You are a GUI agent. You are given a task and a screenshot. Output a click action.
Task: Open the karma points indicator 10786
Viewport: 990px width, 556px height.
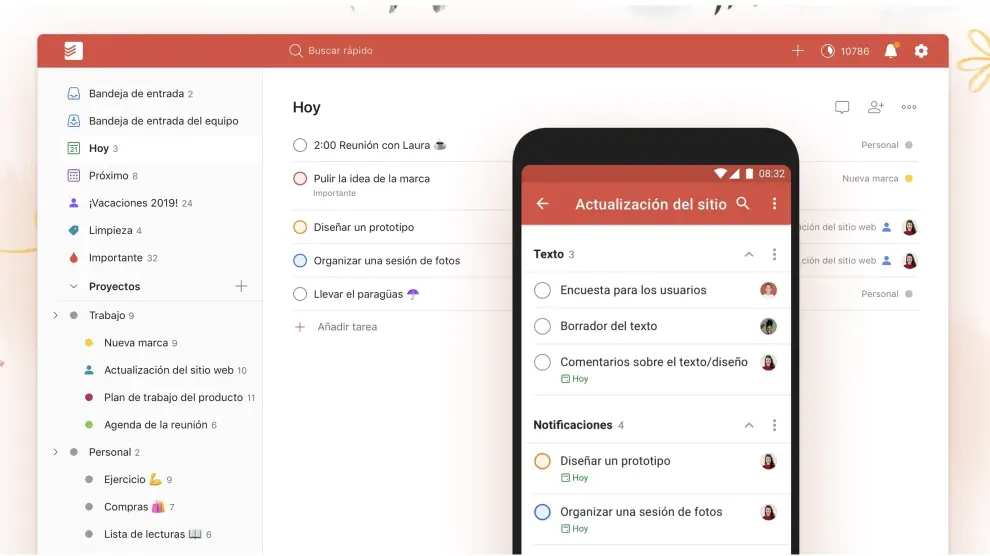point(845,51)
